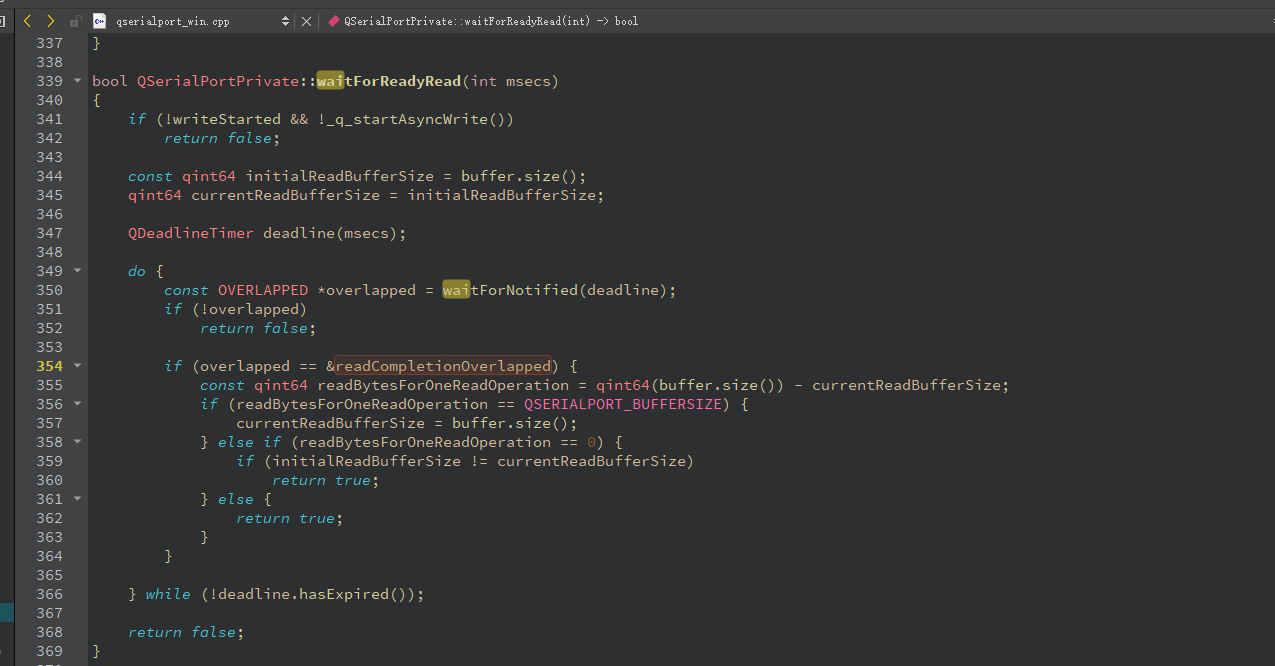
Task: Click QSerialPortPrivate class name on line 339
Action: pyautogui.click(x=218, y=81)
